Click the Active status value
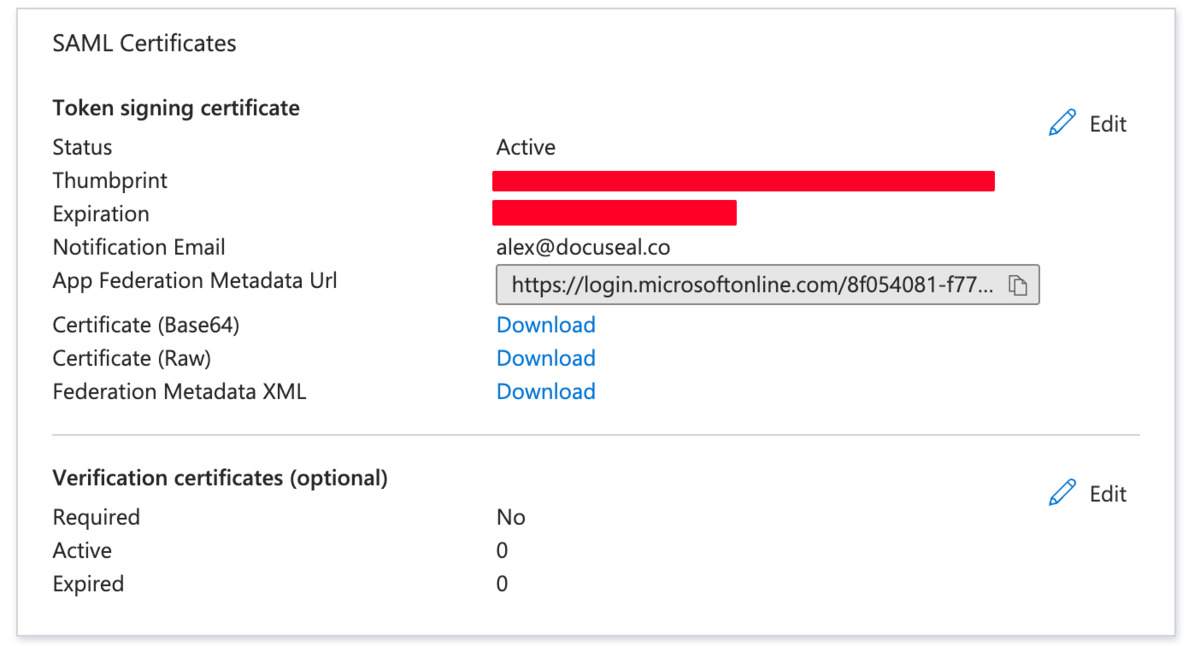Image resolution: width=1200 pixels, height=646 pixels. 526,147
